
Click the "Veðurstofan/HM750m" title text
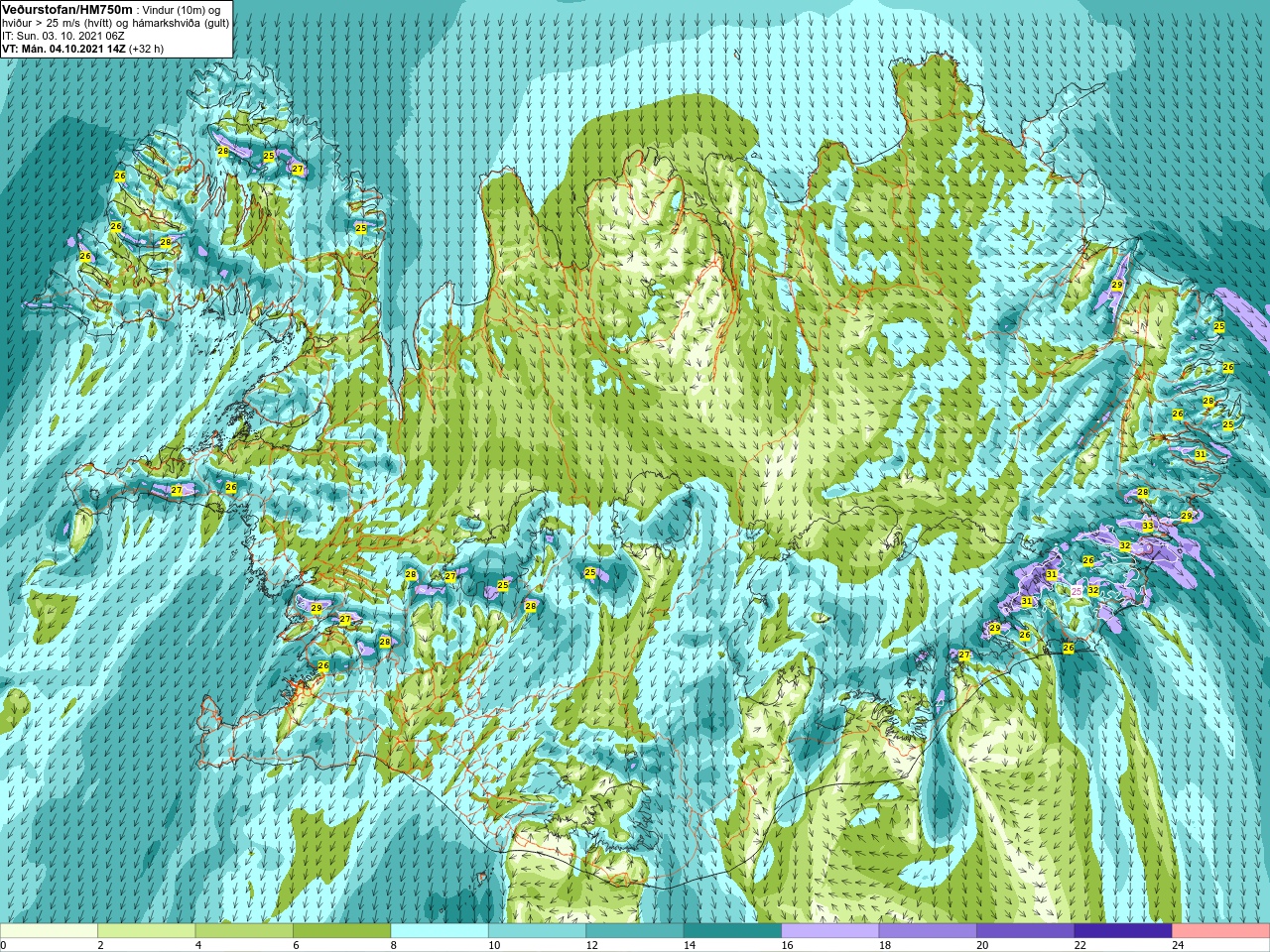click(x=66, y=8)
